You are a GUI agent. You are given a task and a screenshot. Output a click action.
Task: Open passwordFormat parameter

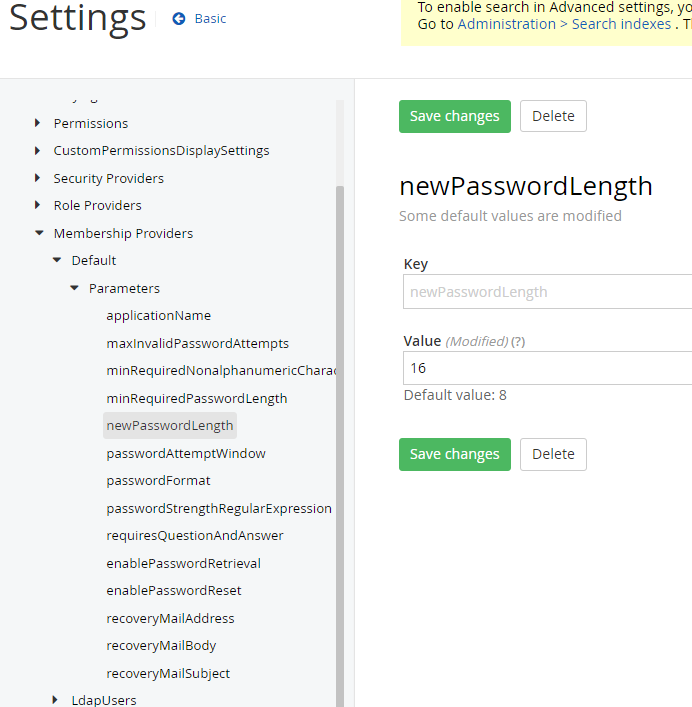pyautogui.click(x=158, y=481)
